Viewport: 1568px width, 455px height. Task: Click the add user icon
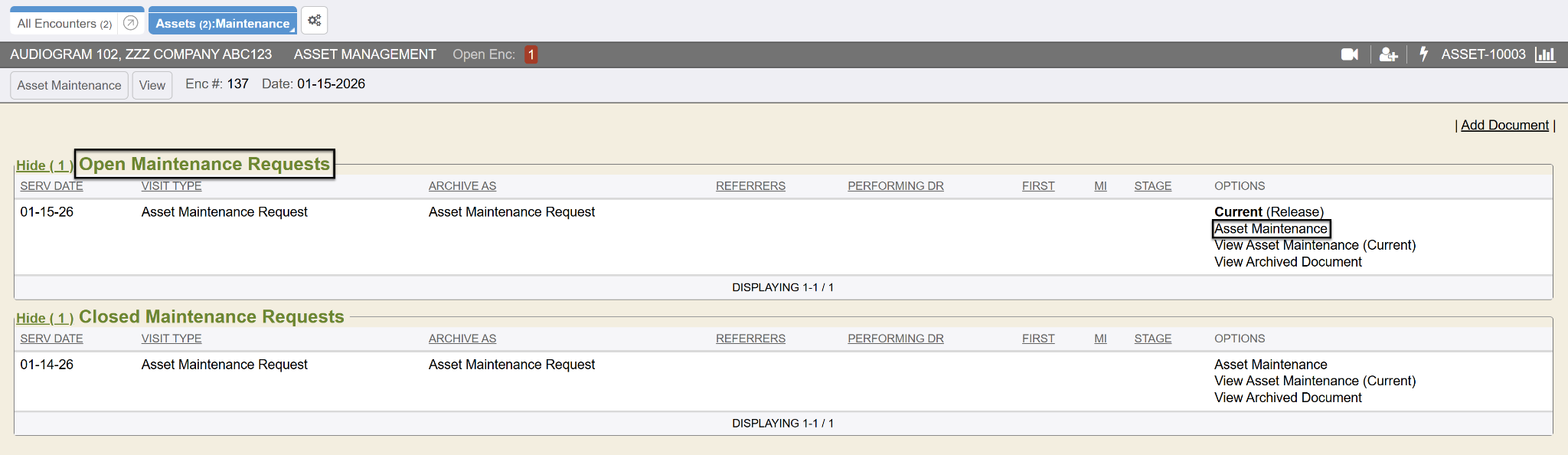(1388, 54)
